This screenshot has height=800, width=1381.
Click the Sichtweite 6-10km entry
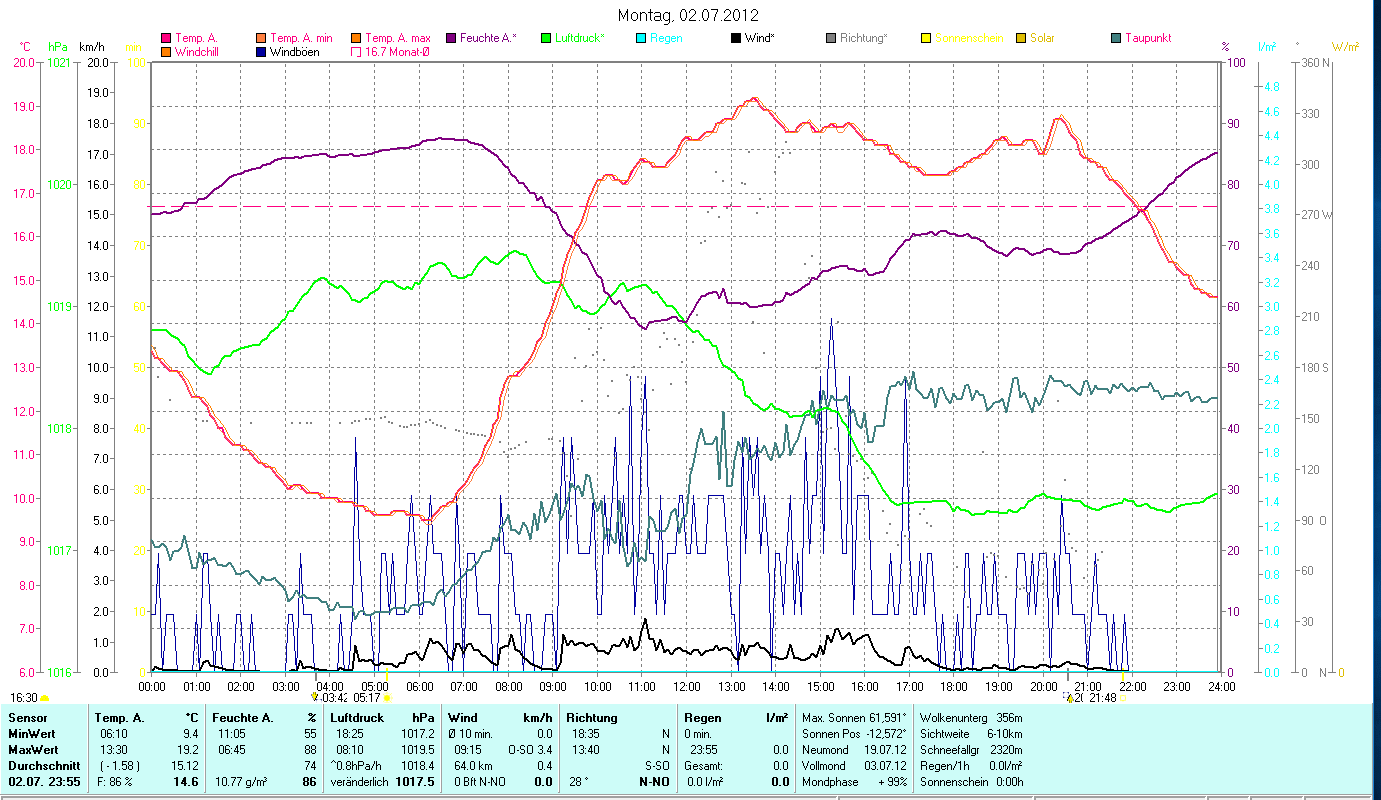[x=971, y=734]
